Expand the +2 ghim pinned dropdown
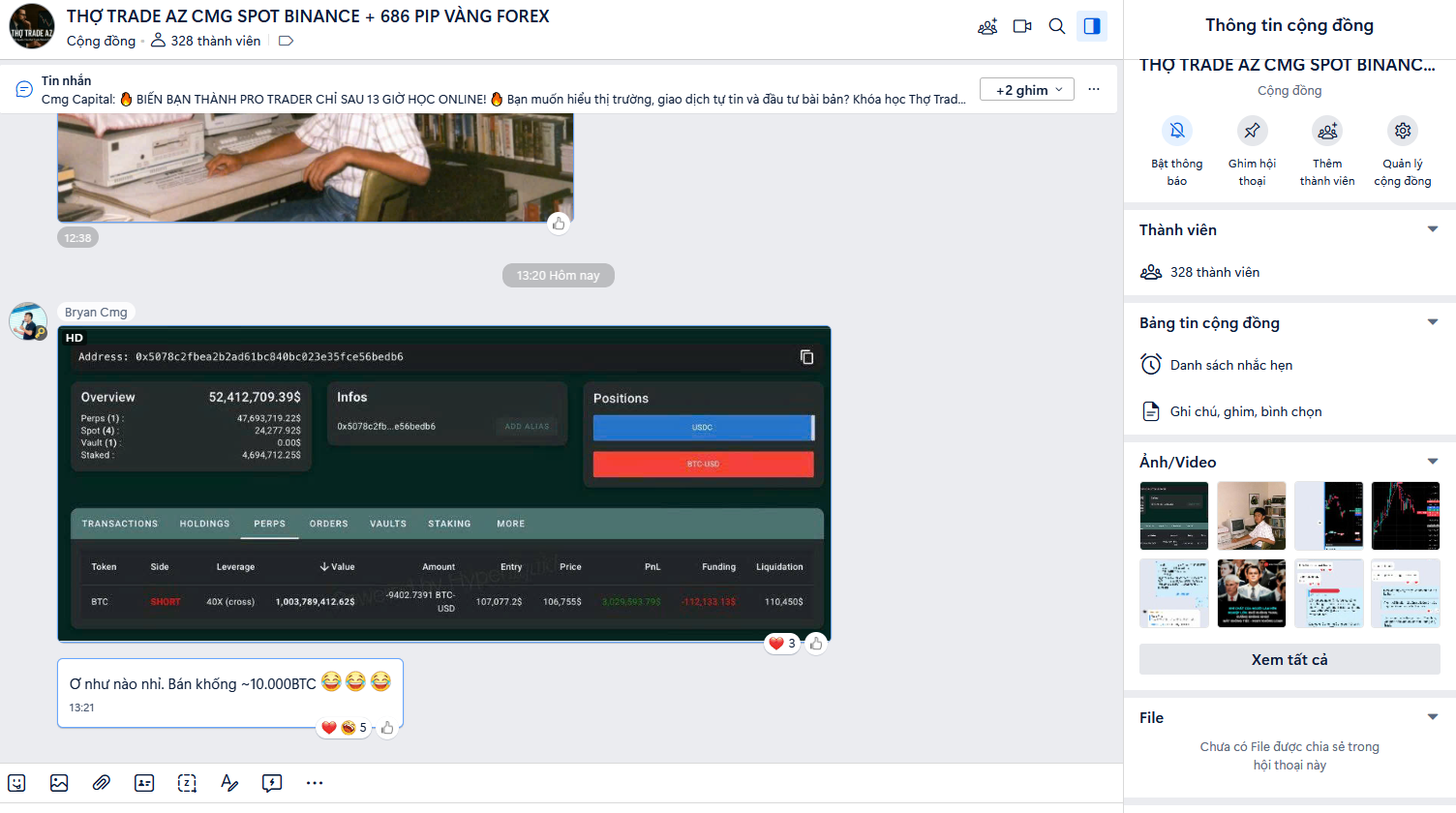1456x813 pixels. (x=1027, y=90)
